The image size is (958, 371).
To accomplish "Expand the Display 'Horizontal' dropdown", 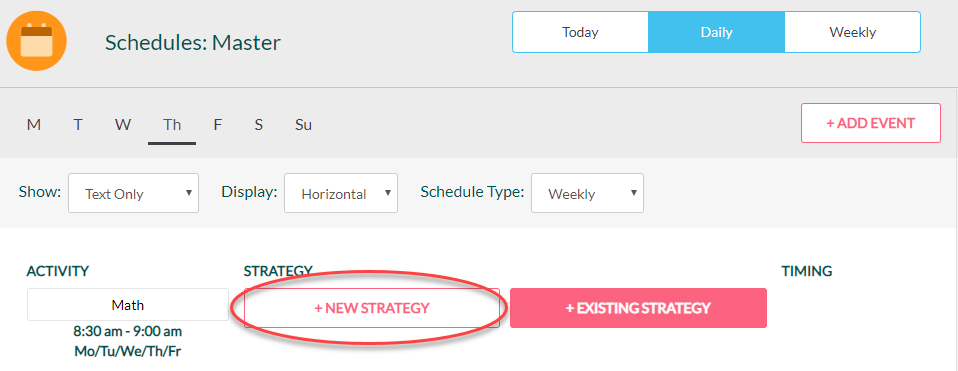I will 341,193.
